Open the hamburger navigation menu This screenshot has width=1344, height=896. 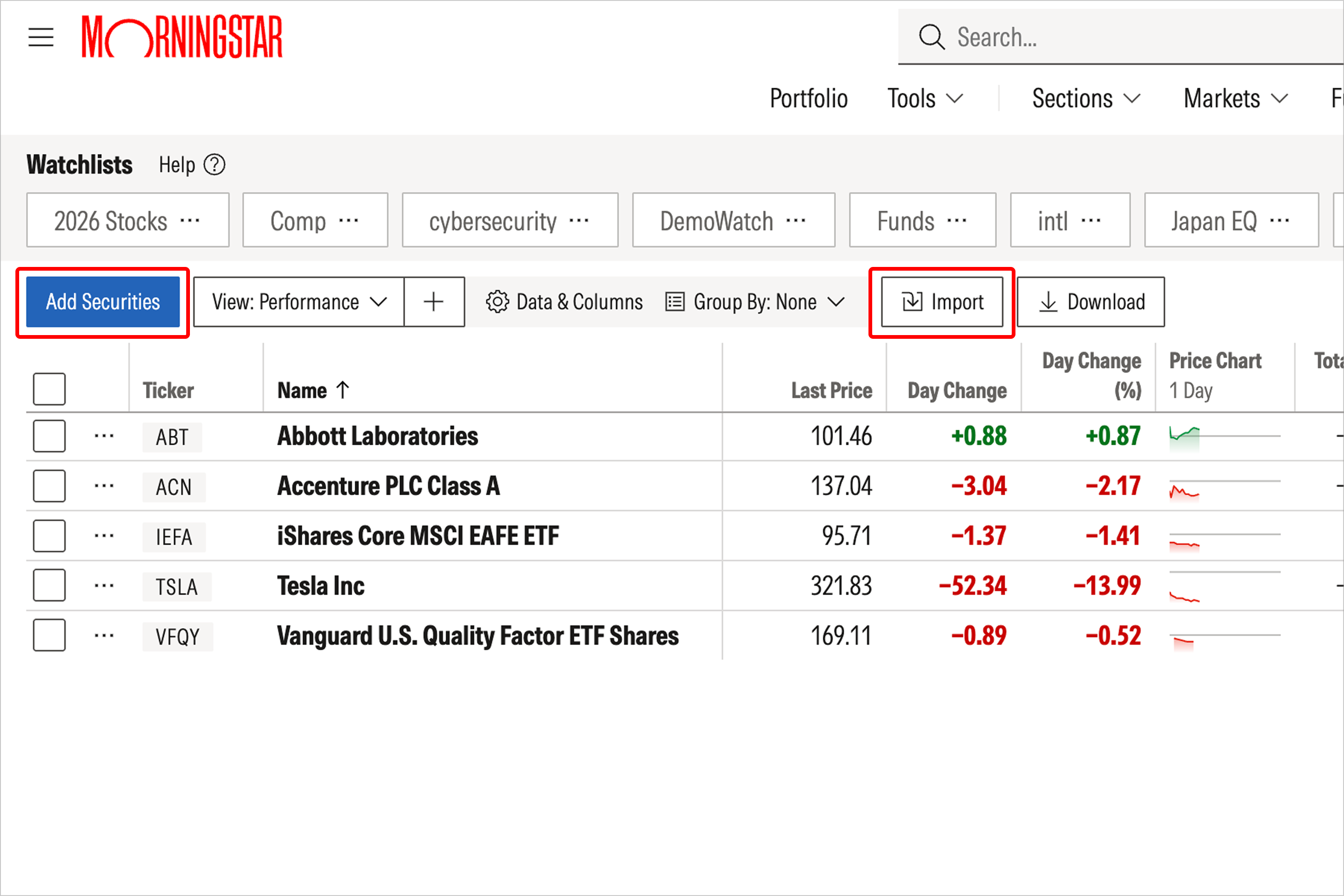[41, 37]
